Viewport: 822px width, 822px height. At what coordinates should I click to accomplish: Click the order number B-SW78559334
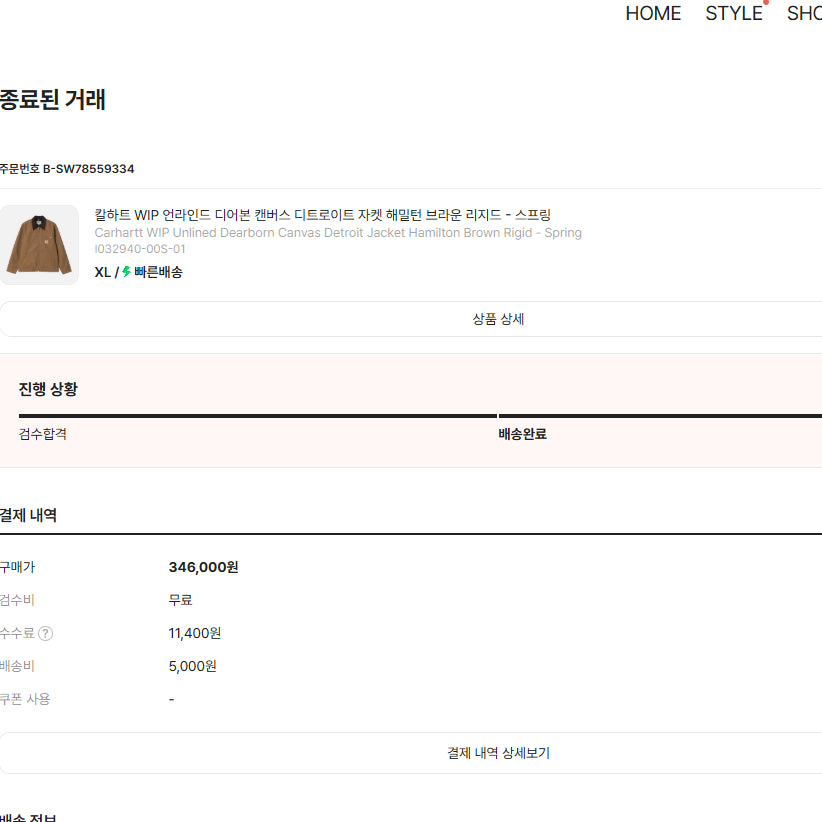67,169
